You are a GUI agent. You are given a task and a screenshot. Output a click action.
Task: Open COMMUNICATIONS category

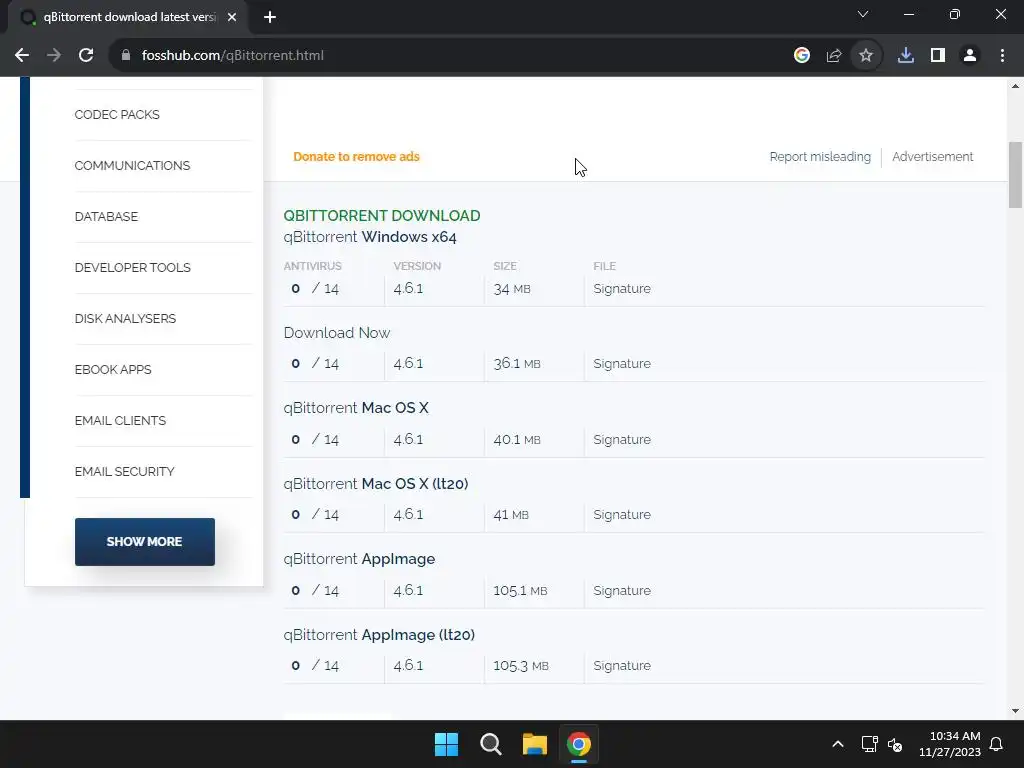[132, 166]
